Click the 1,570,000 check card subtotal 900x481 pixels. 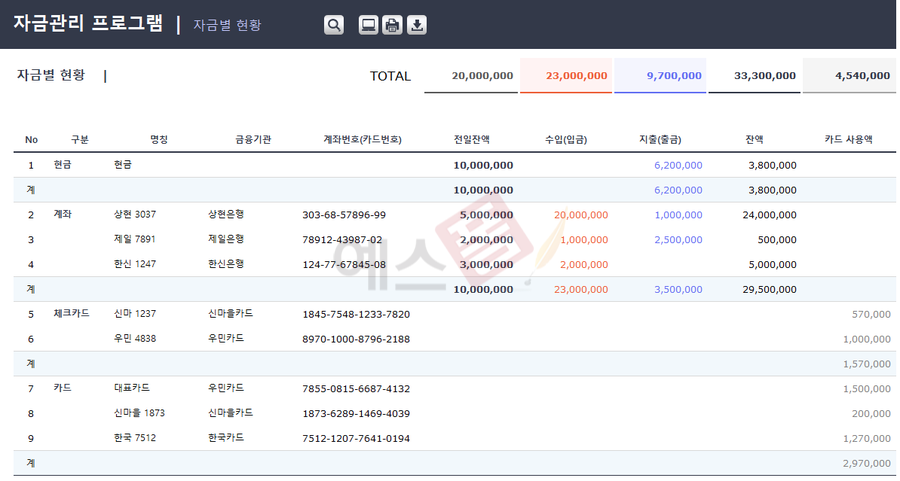pos(867,364)
